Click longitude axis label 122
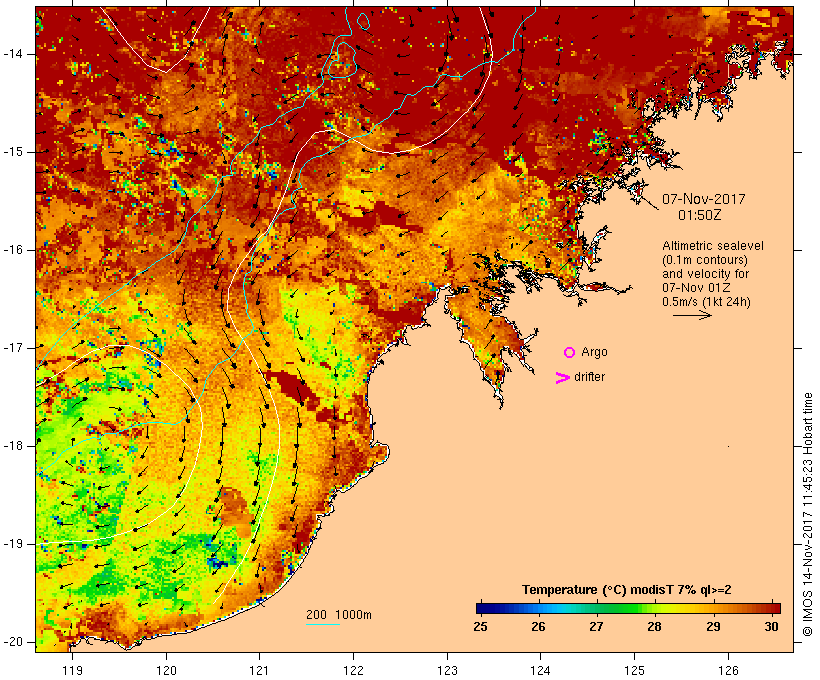820x680 pixels. (354, 670)
